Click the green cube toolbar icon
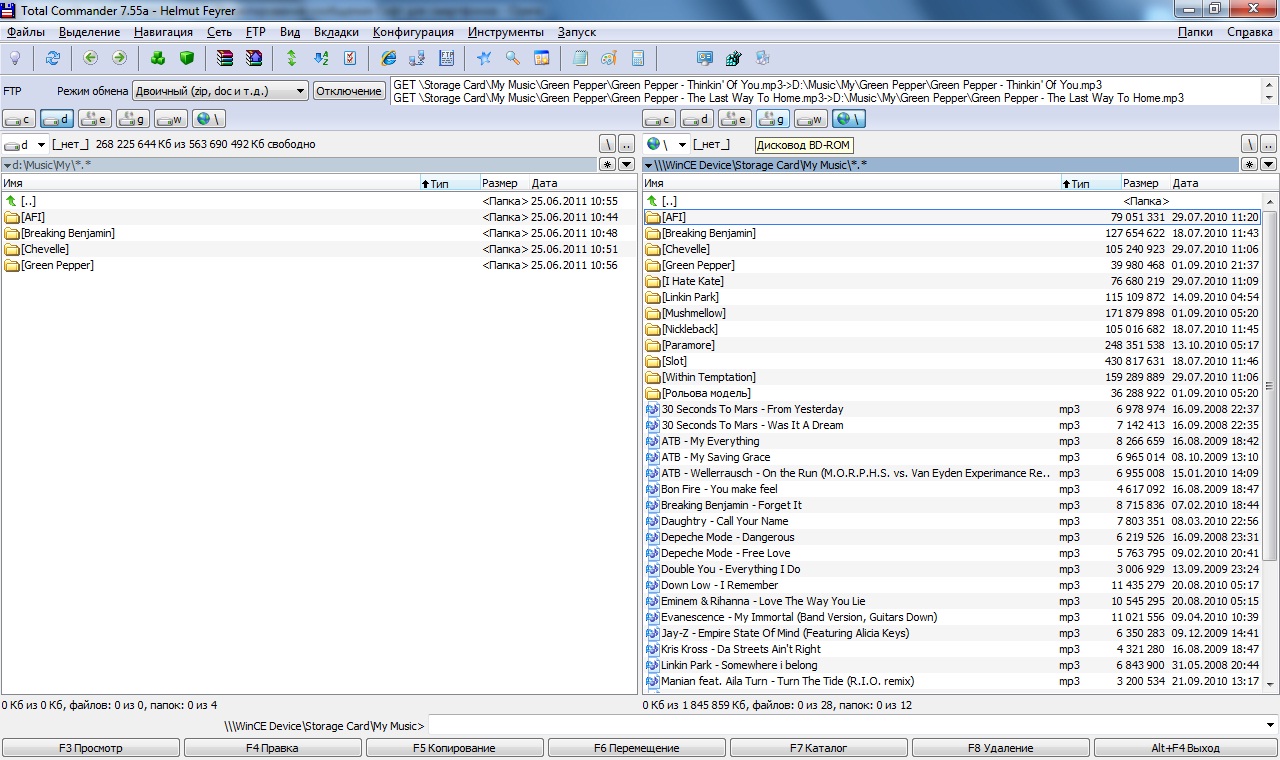The height and width of the screenshot is (760, 1280). [x=186, y=58]
